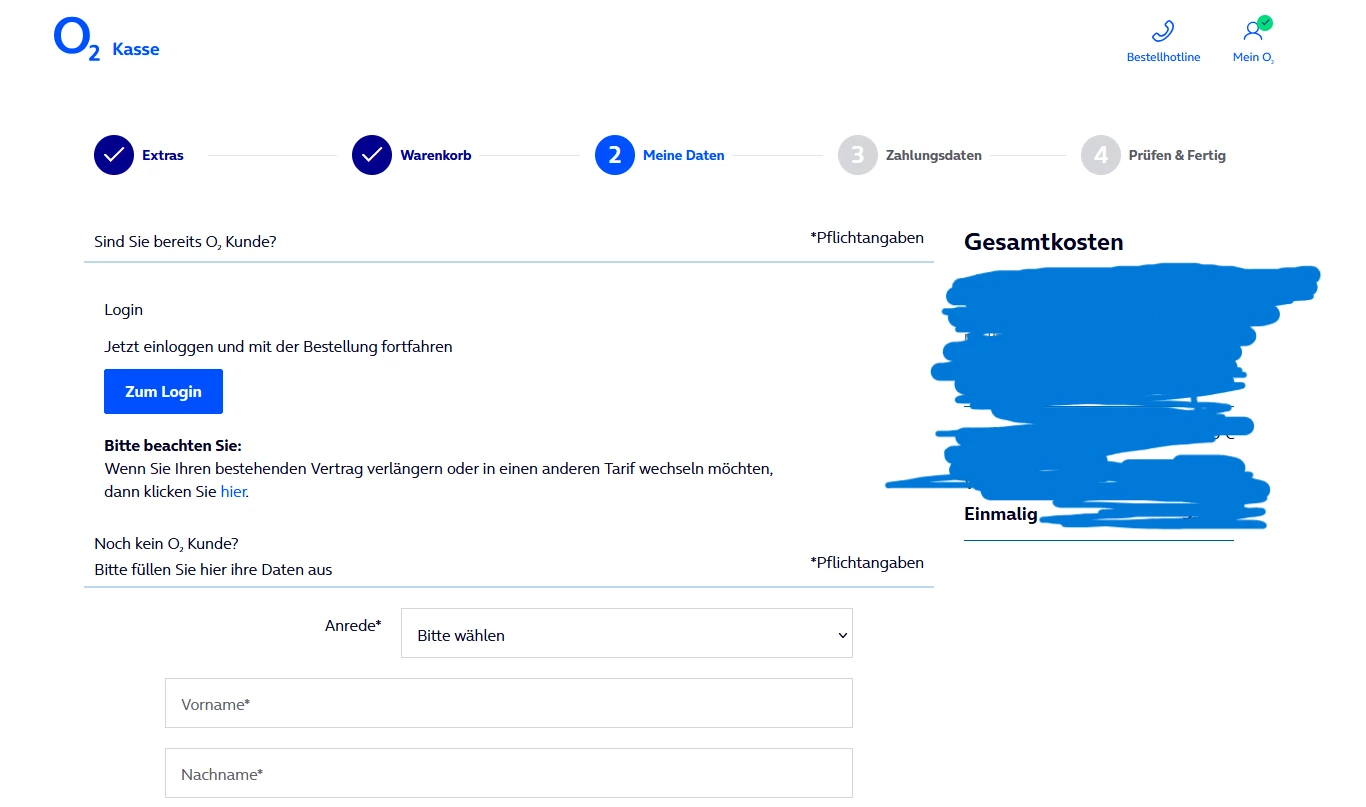Focus the Vorname input field
This screenshot has width=1366, height=807.
(509, 703)
